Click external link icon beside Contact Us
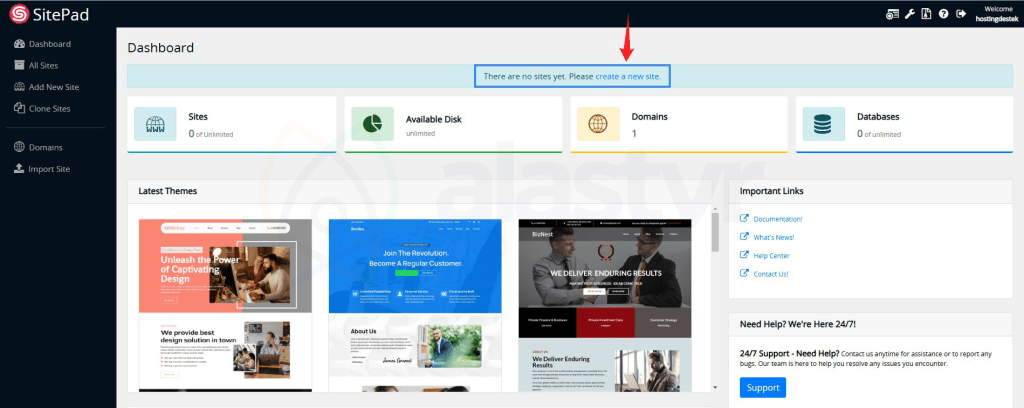 tap(744, 274)
